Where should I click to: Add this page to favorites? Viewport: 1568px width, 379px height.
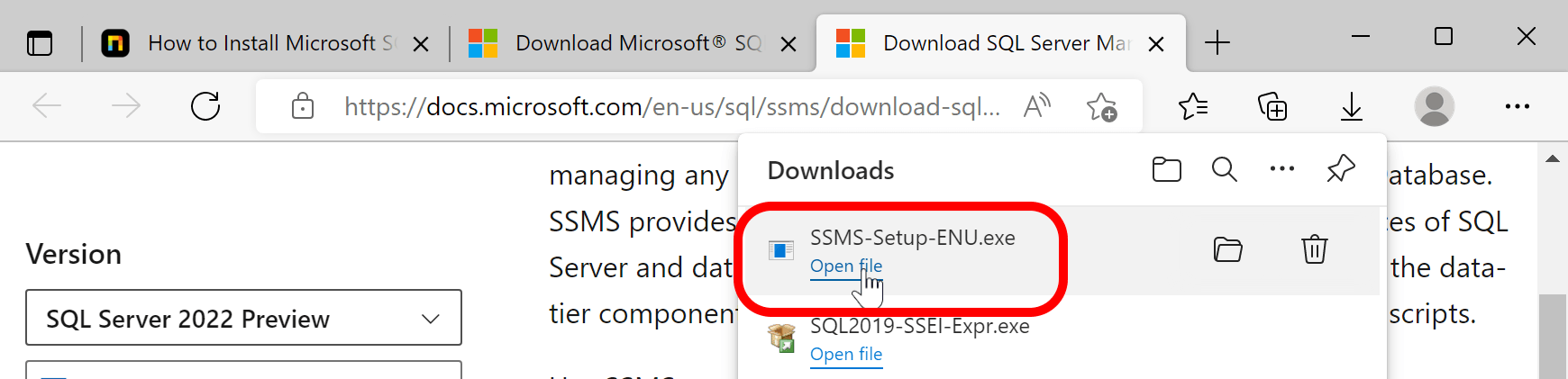(1101, 107)
